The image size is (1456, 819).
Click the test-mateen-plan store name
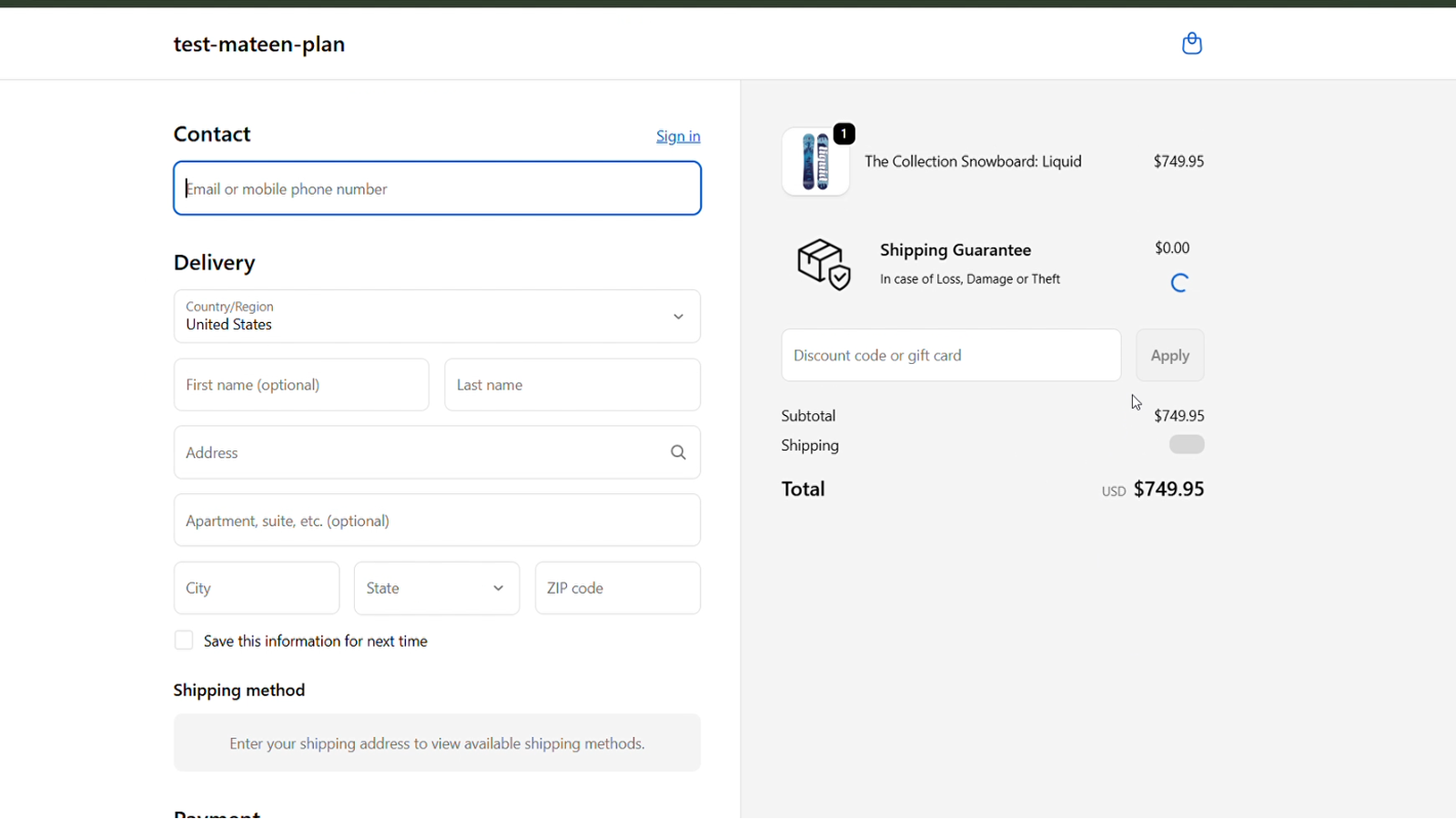(x=259, y=45)
